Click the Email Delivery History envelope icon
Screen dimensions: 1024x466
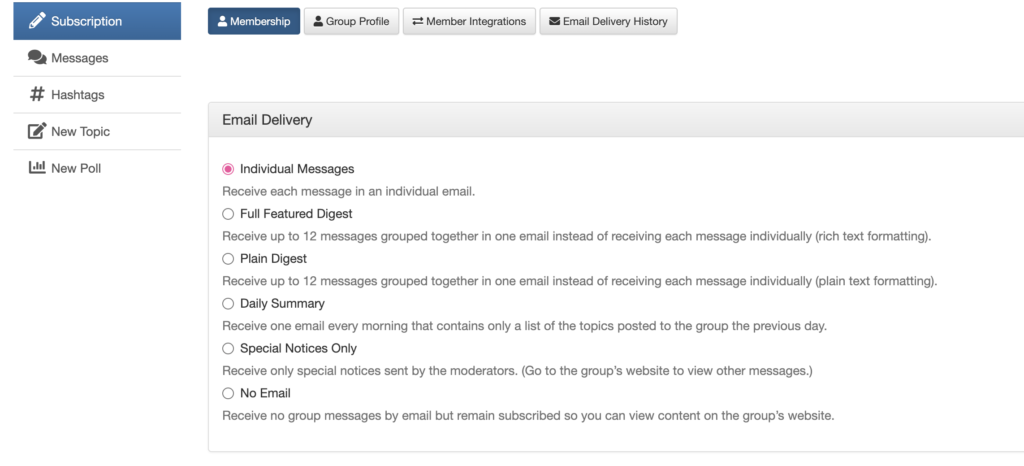point(554,22)
